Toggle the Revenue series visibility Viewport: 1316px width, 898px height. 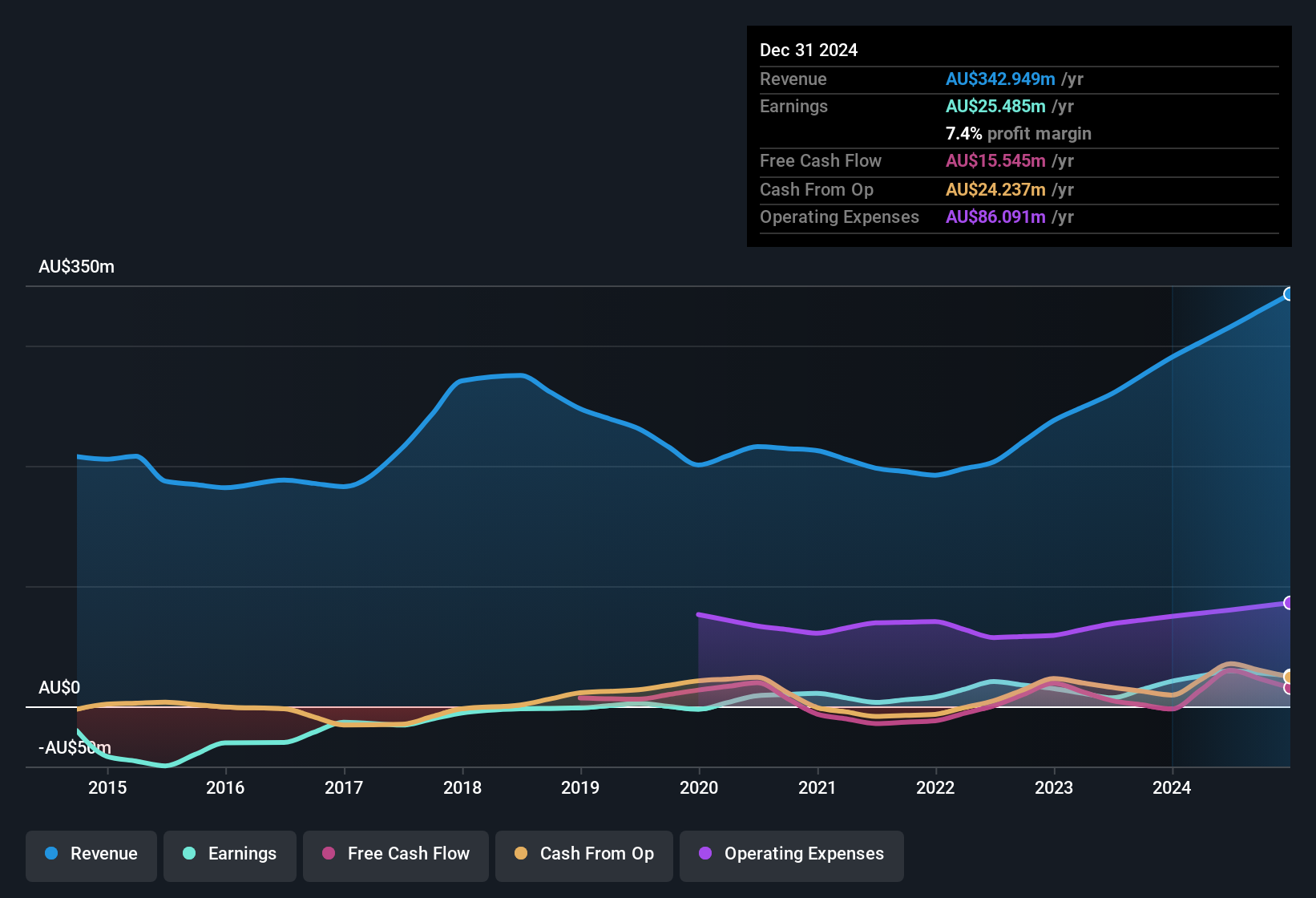pos(91,854)
